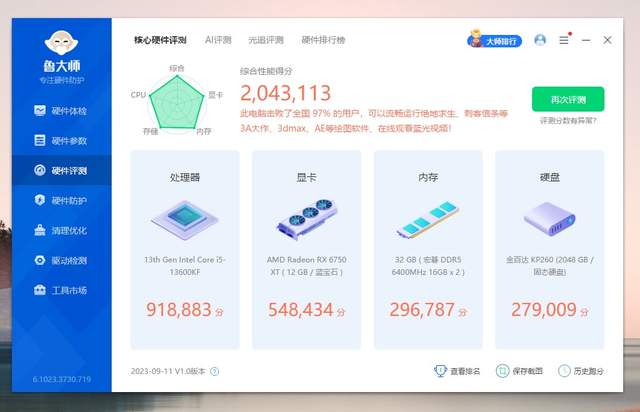Click the 32 GB DDR5 6400MHz text

428,266
